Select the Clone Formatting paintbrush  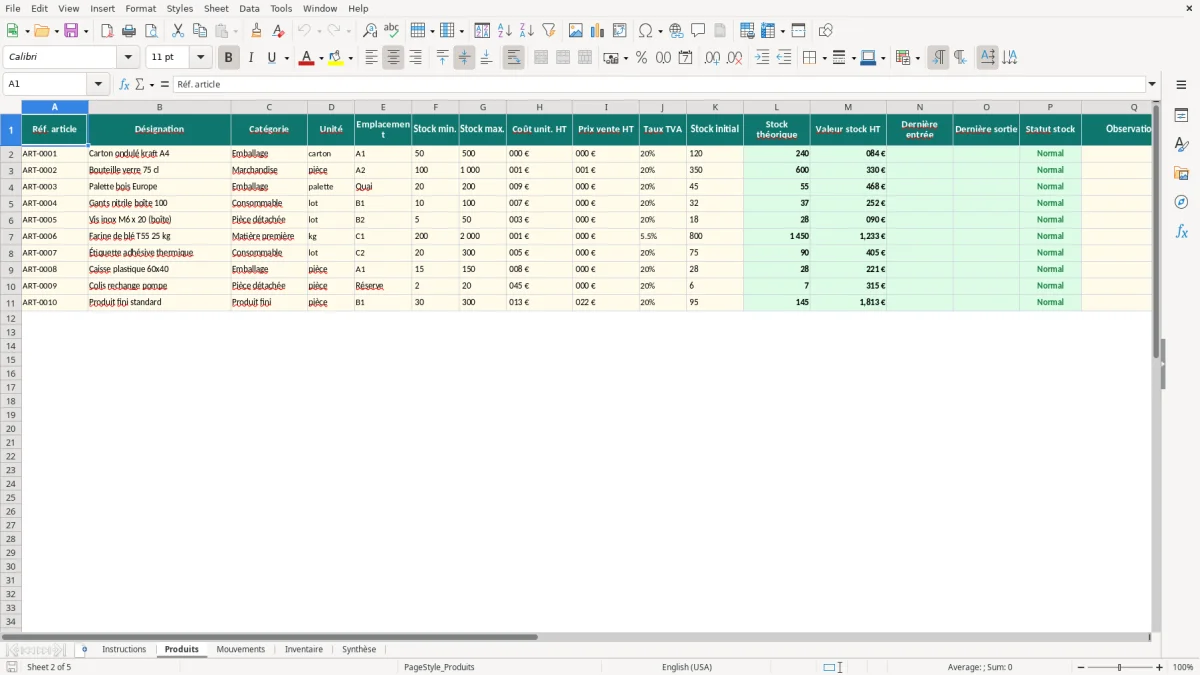tap(257, 31)
